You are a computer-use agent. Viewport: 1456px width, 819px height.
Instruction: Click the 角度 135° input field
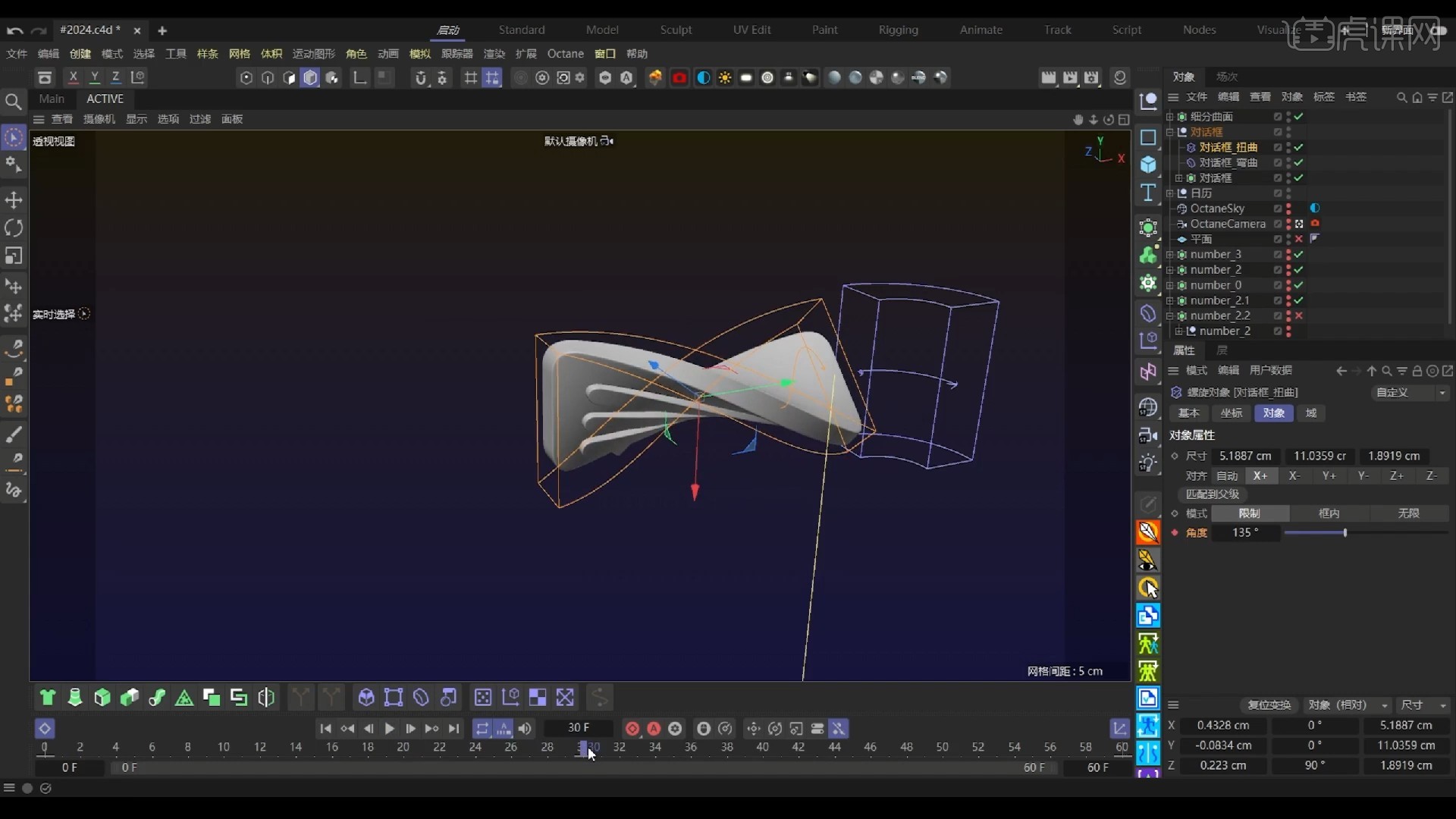(1245, 533)
